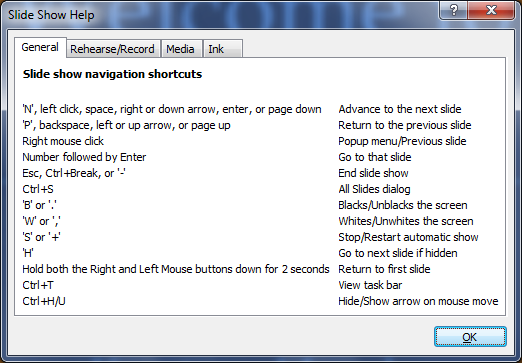Click the 'Hide/Show arrow on mouse move' text
The width and height of the screenshot is (522, 363).
(x=418, y=301)
